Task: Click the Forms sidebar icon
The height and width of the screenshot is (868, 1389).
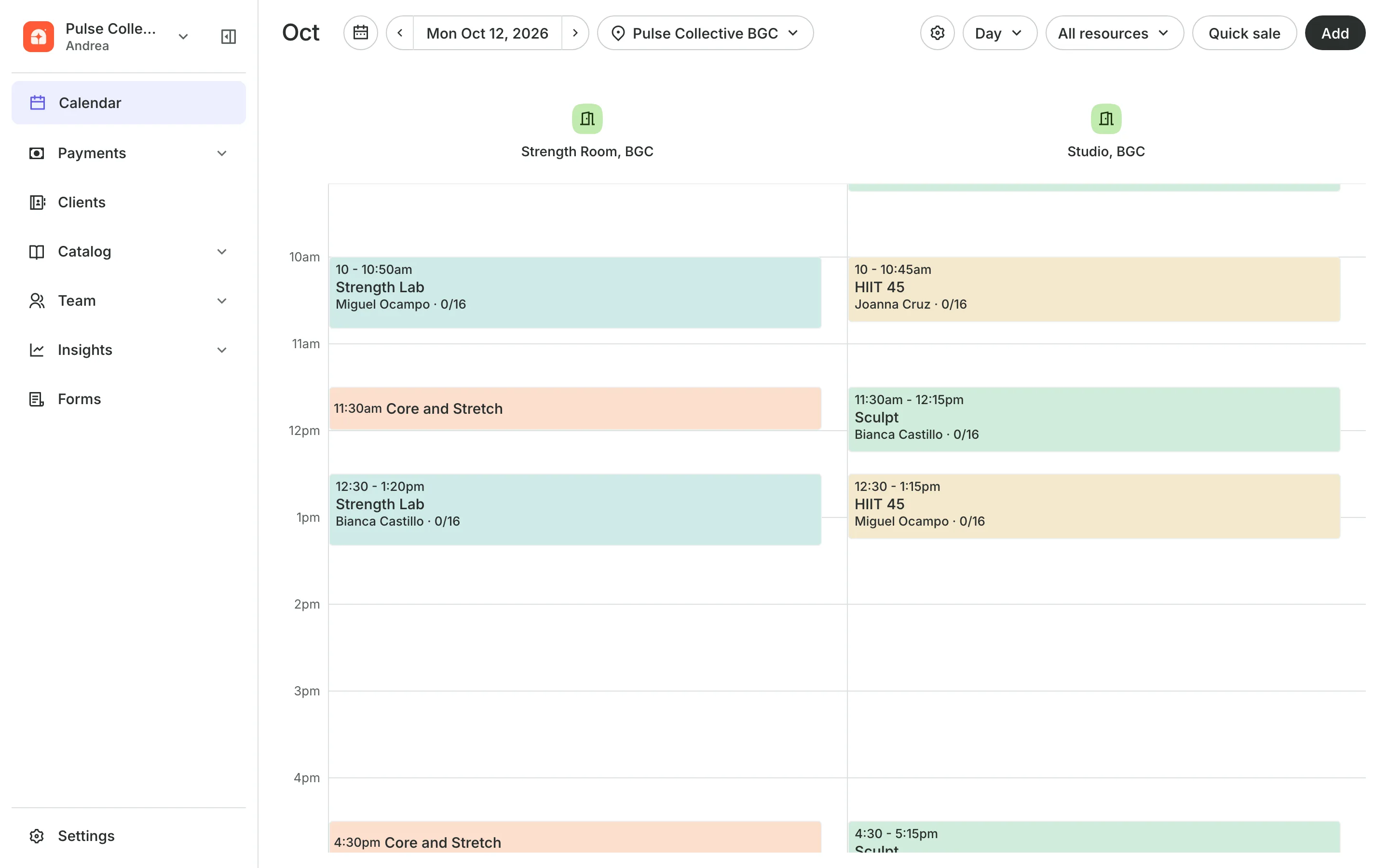Action: pos(37,399)
